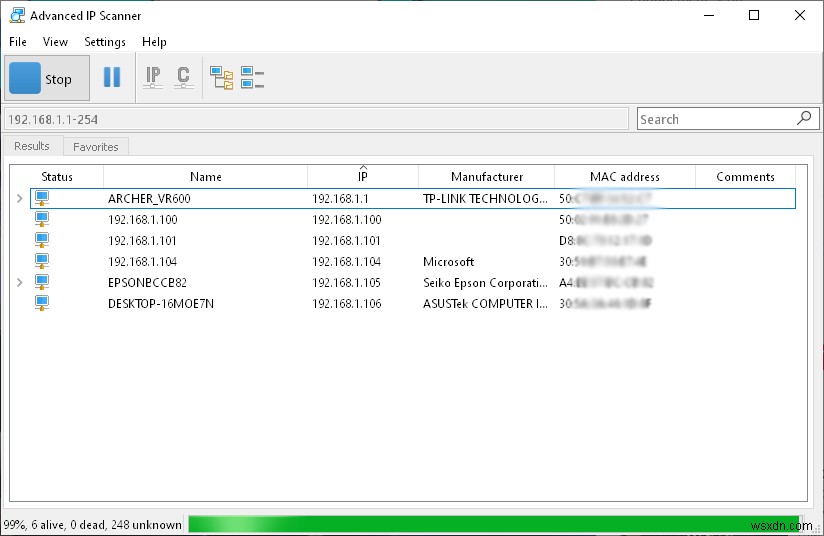Click the Seiko Epson Corporati... cell
824x536 pixels.
point(485,283)
